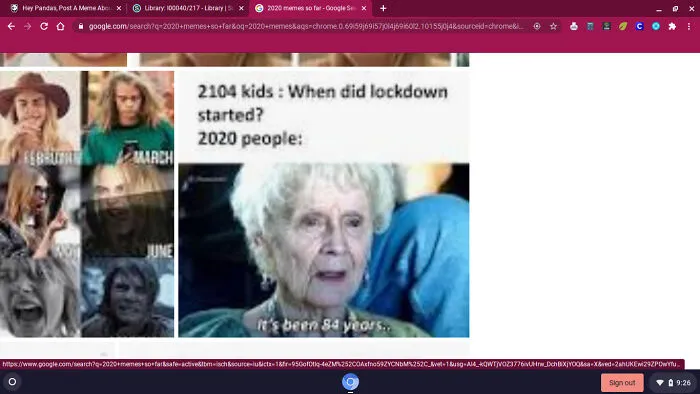View site security lock info
Image resolution: width=700 pixels, height=394 pixels.
pos(81,26)
